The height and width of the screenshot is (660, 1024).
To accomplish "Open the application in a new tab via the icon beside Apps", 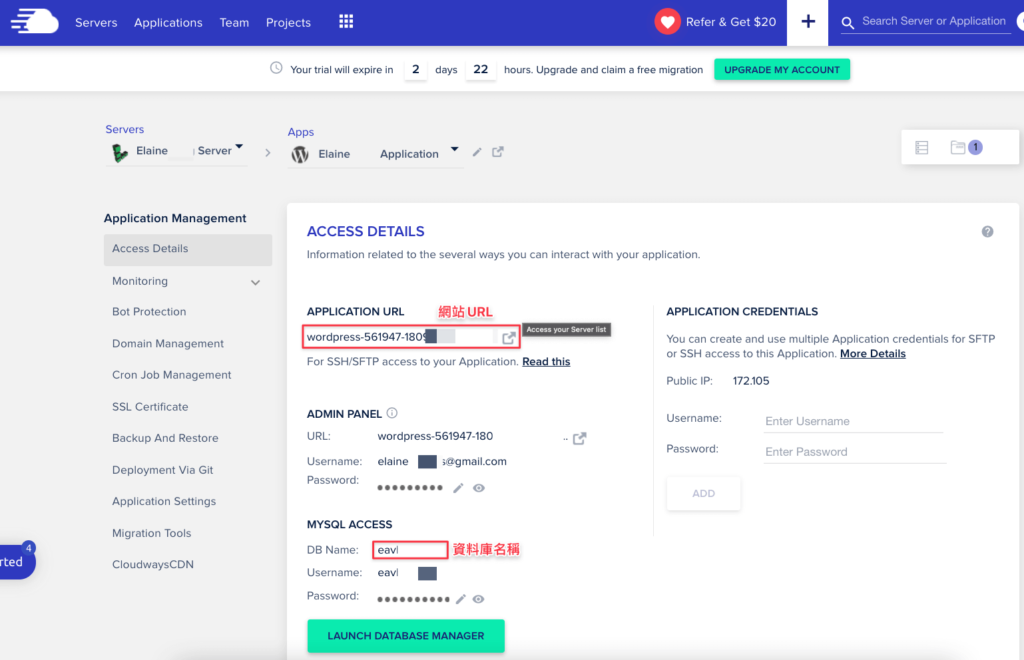I will point(498,152).
